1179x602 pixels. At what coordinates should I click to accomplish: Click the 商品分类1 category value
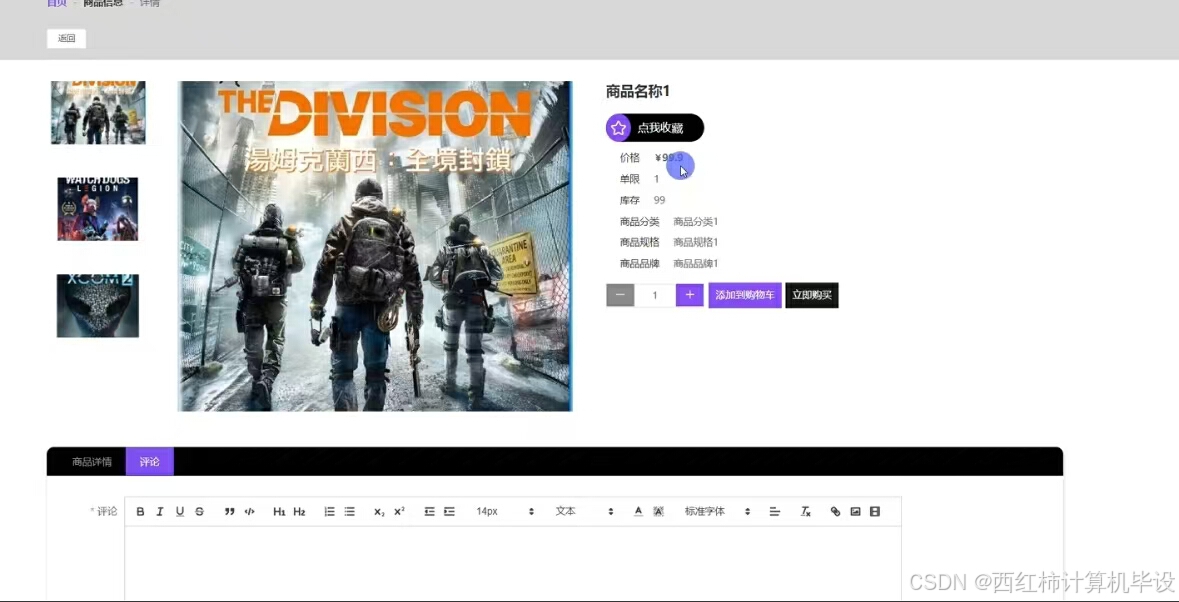(x=696, y=222)
